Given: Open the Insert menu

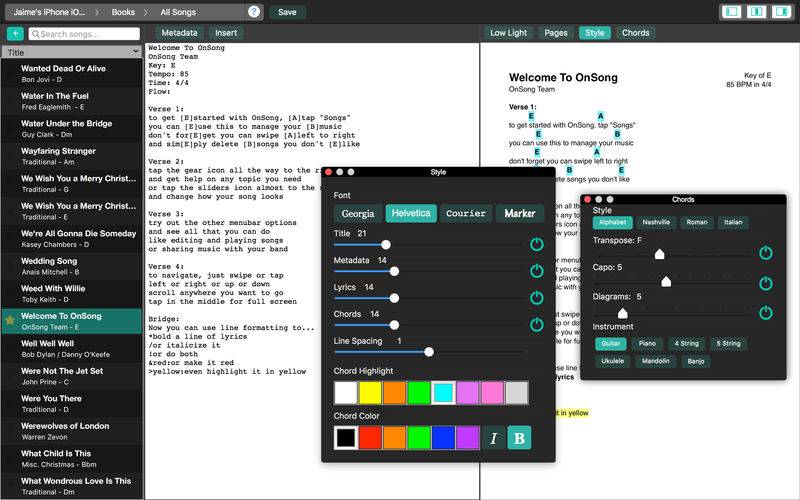Looking at the screenshot, I should click(x=226, y=33).
